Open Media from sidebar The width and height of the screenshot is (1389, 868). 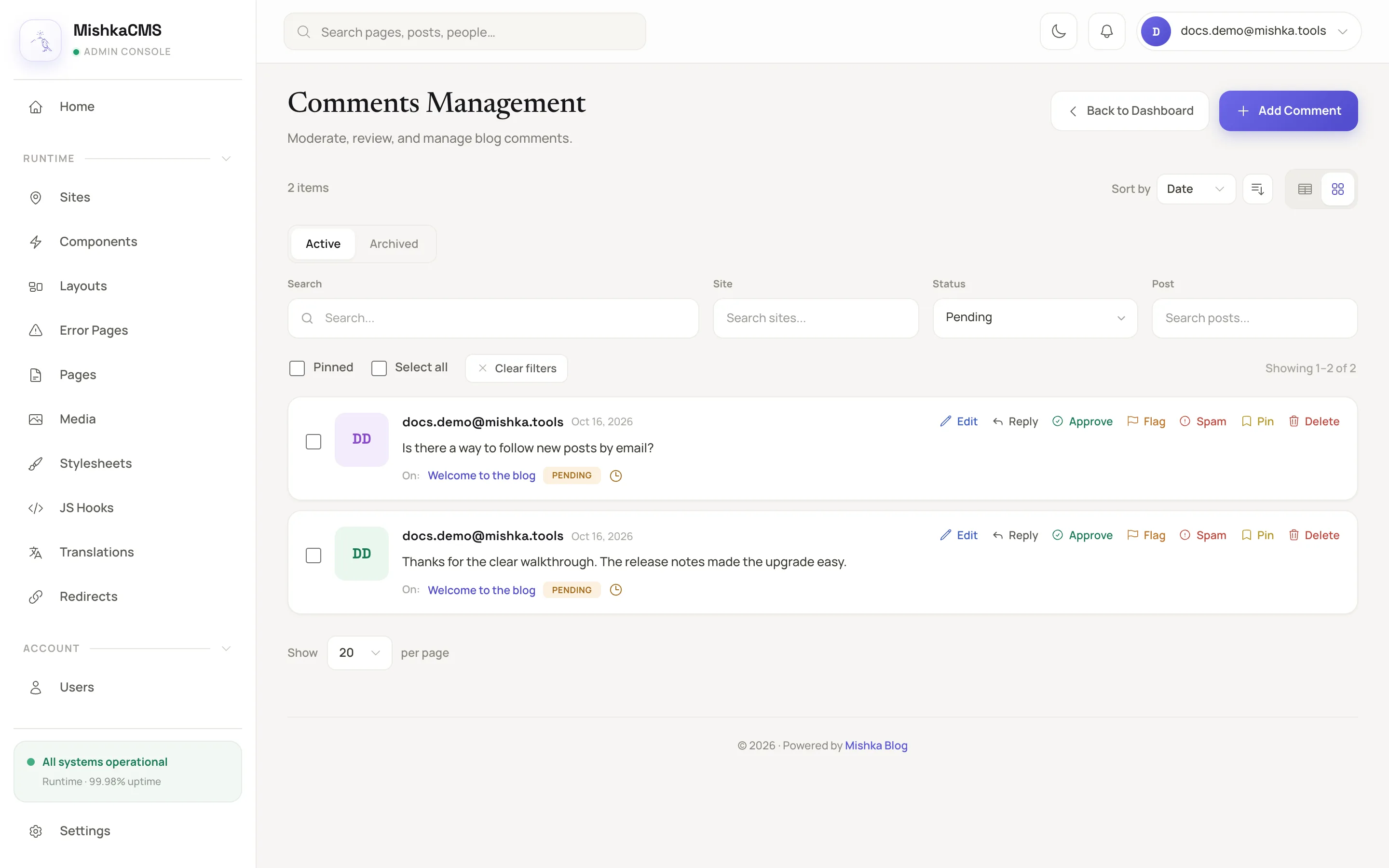click(x=127, y=419)
